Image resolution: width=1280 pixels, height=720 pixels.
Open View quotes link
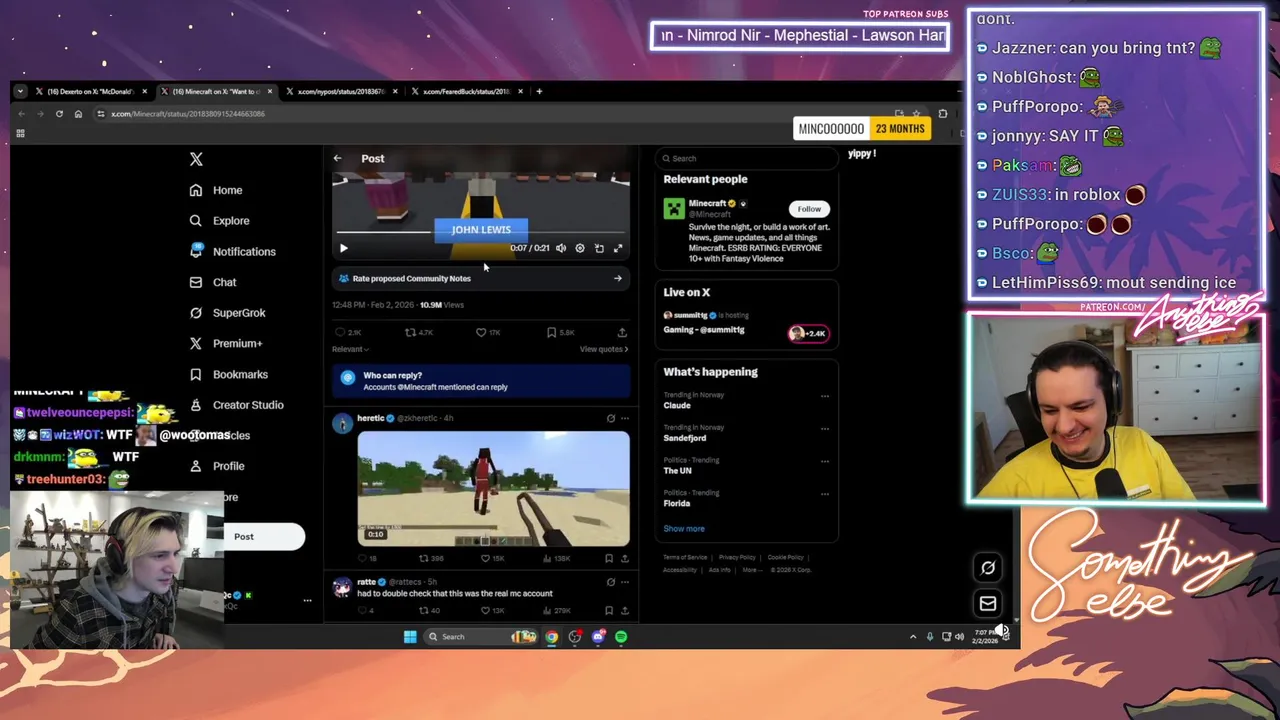click(604, 349)
